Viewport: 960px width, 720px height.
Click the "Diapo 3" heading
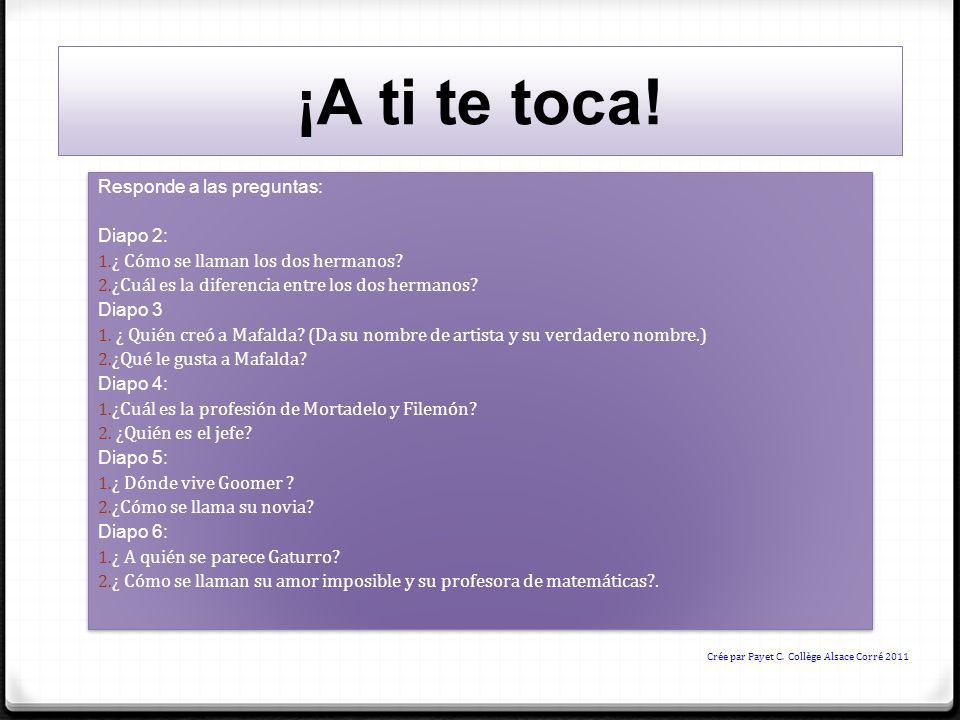(x=130, y=310)
